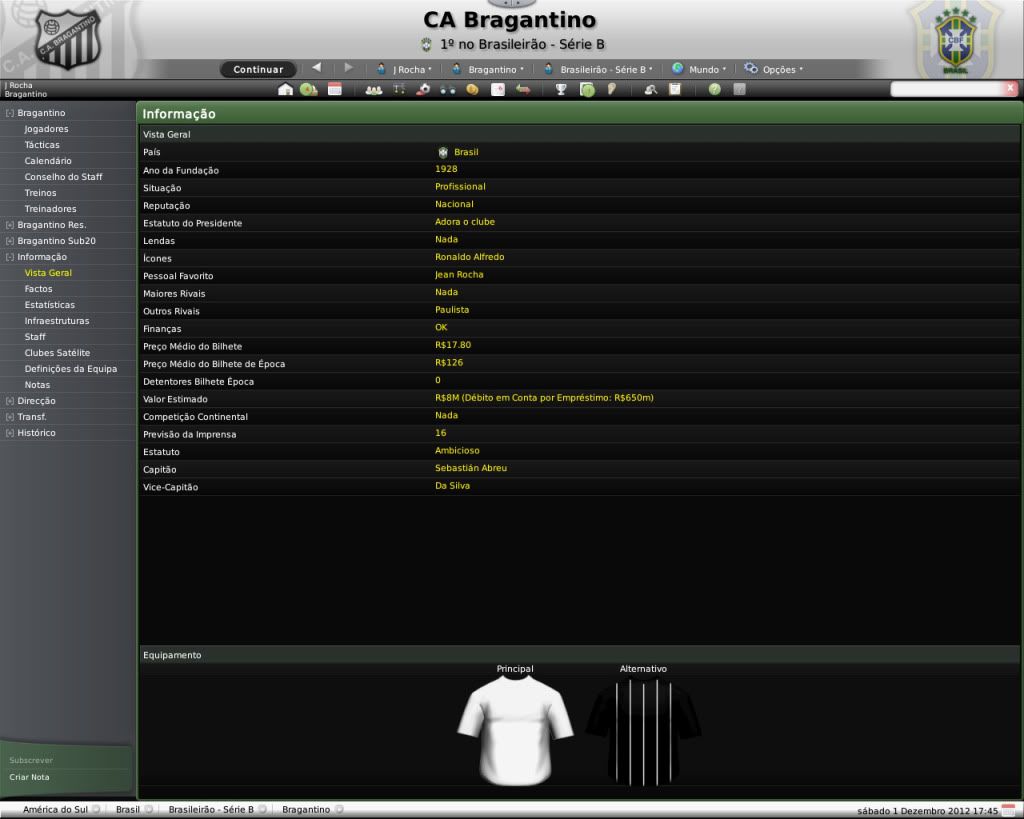Select Infraestruturas in the sidebar
The height and width of the screenshot is (819, 1024).
[x=57, y=321]
